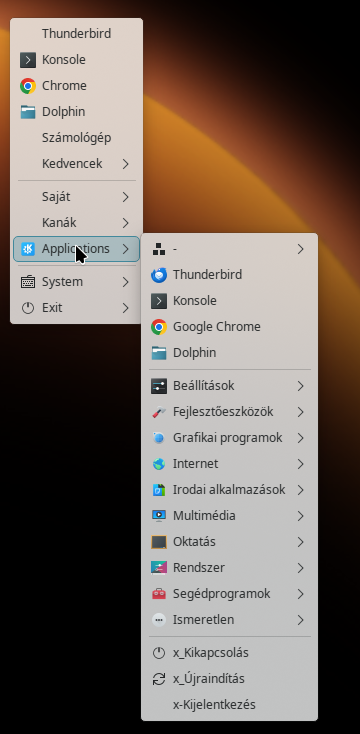
Task: Click the Internet globe icon
Action: coord(159,464)
